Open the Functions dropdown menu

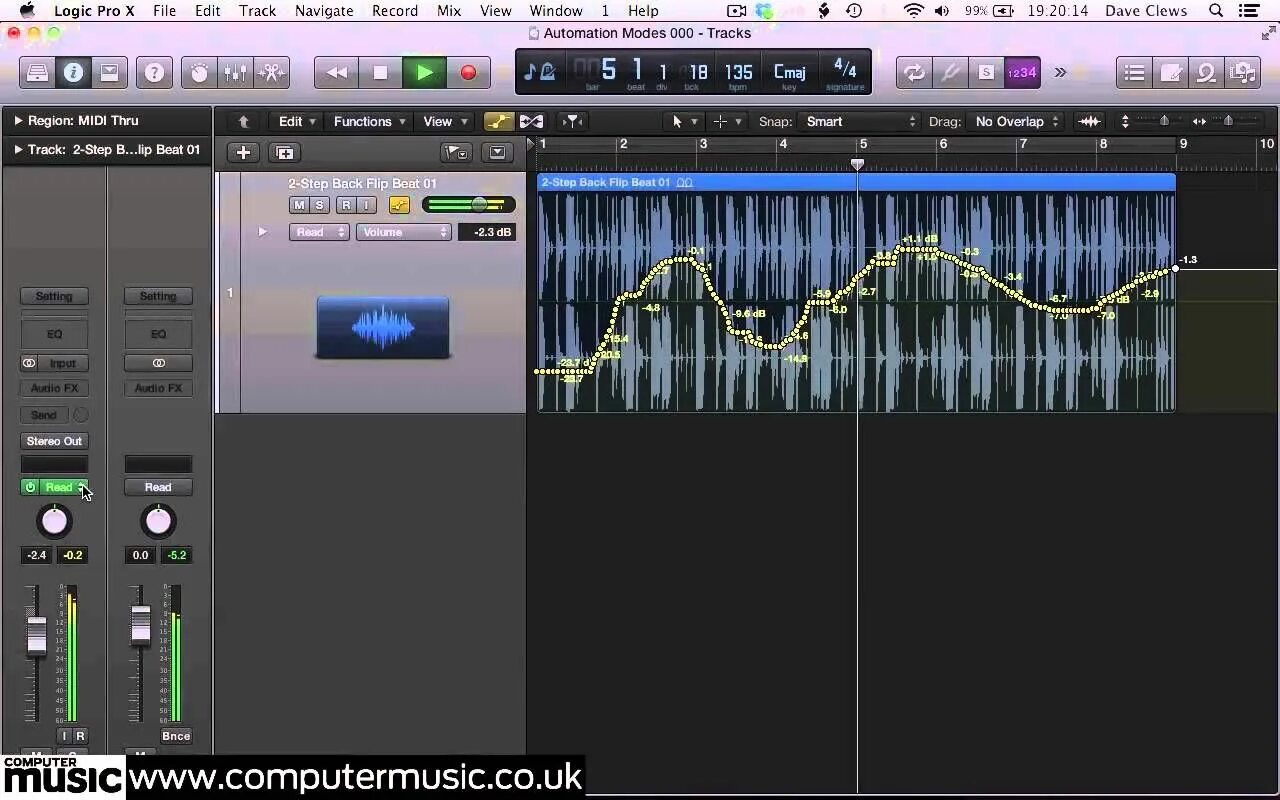pyautogui.click(x=369, y=122)
